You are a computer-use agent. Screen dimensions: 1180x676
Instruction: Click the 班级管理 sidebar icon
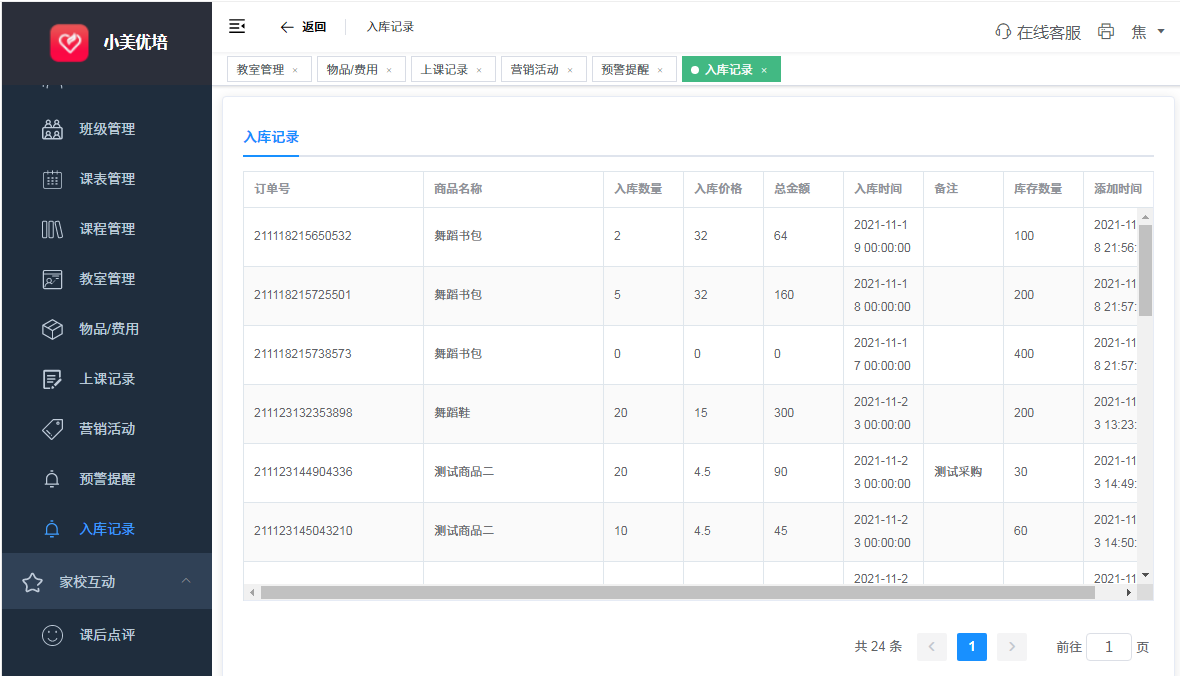click(x=53, y=129)
